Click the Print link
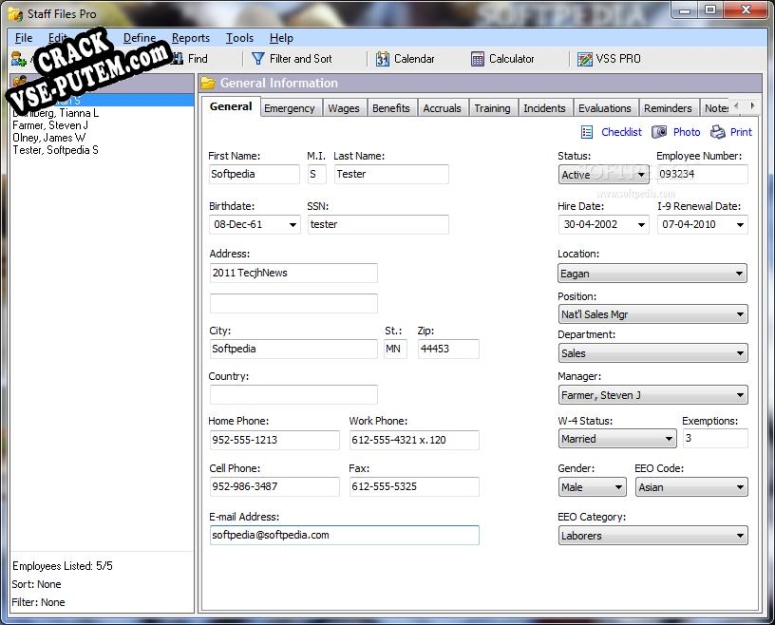 741,132
